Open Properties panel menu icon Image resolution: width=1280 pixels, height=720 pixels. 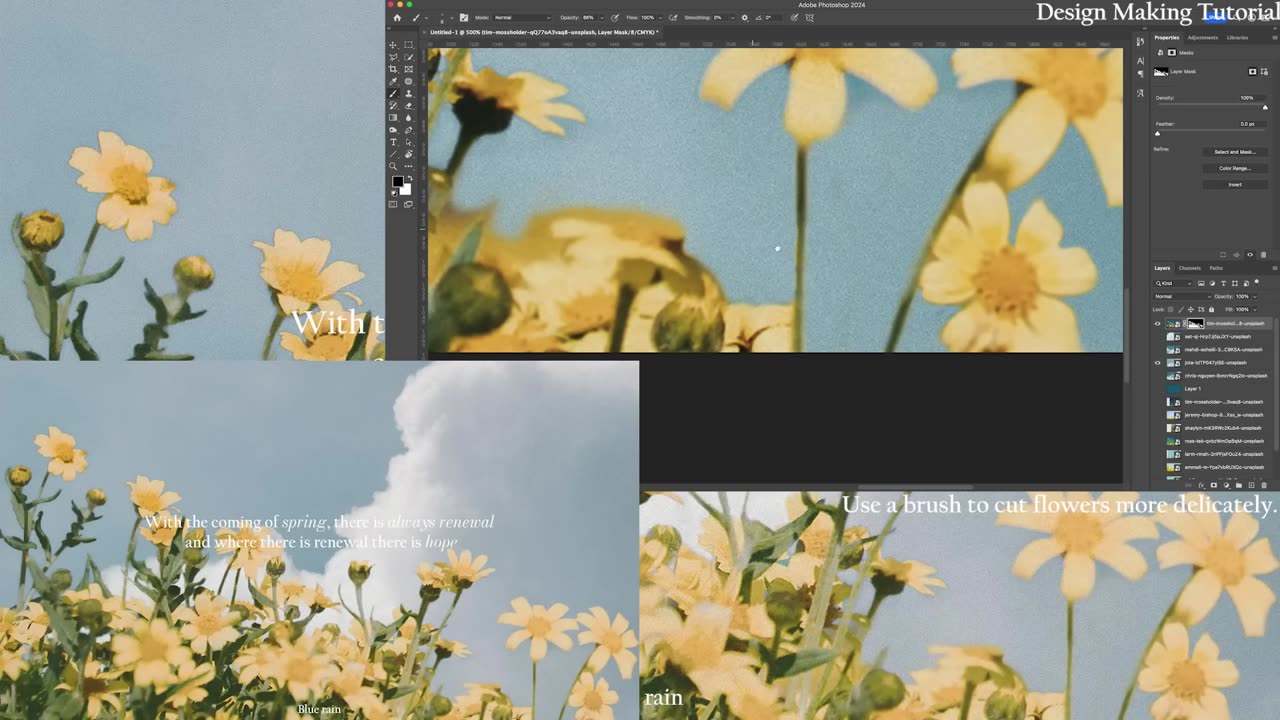[x=1275, y=38]
